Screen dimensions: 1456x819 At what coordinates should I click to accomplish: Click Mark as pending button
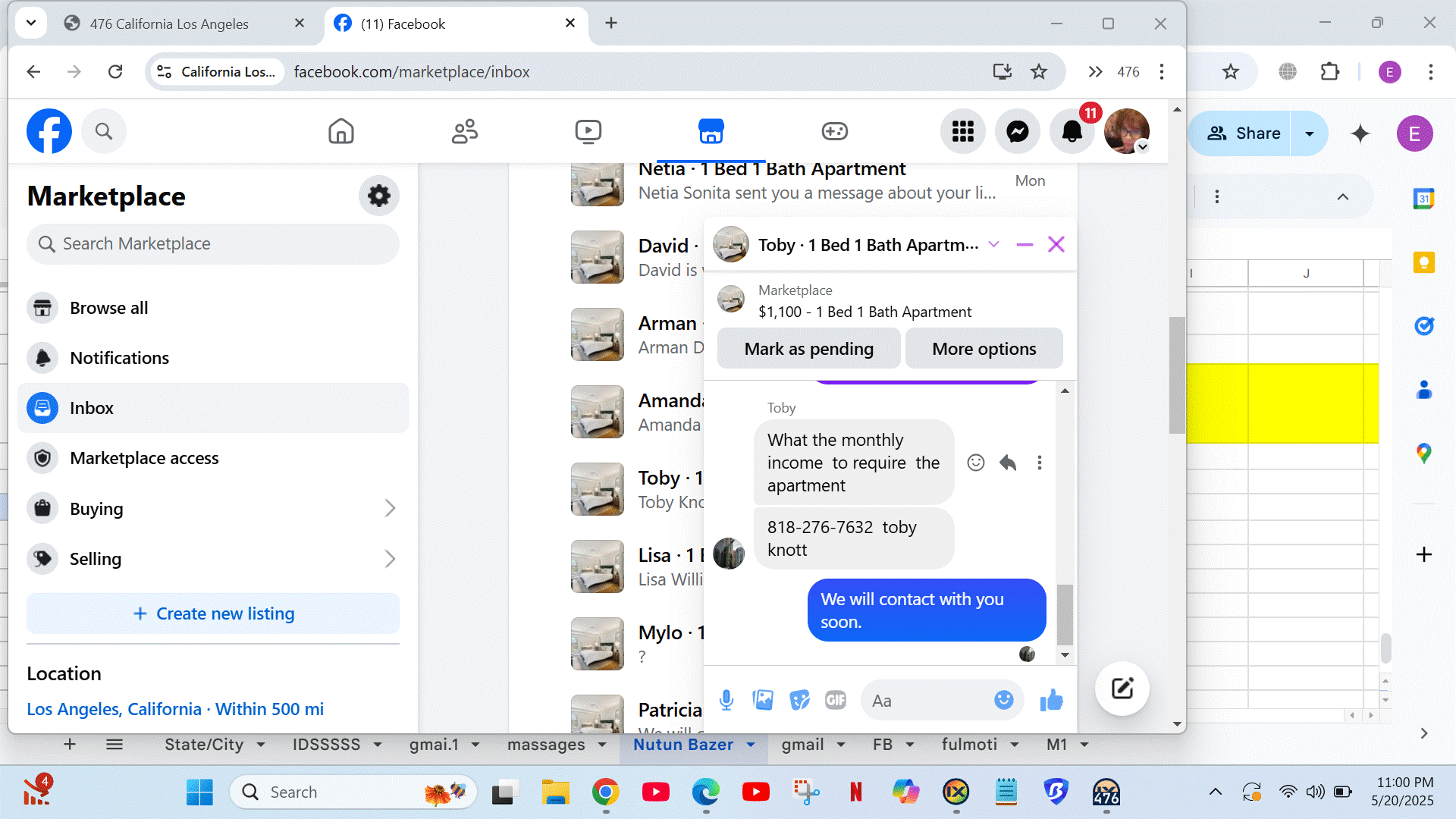pyautogui.click(x=808, y=349)
